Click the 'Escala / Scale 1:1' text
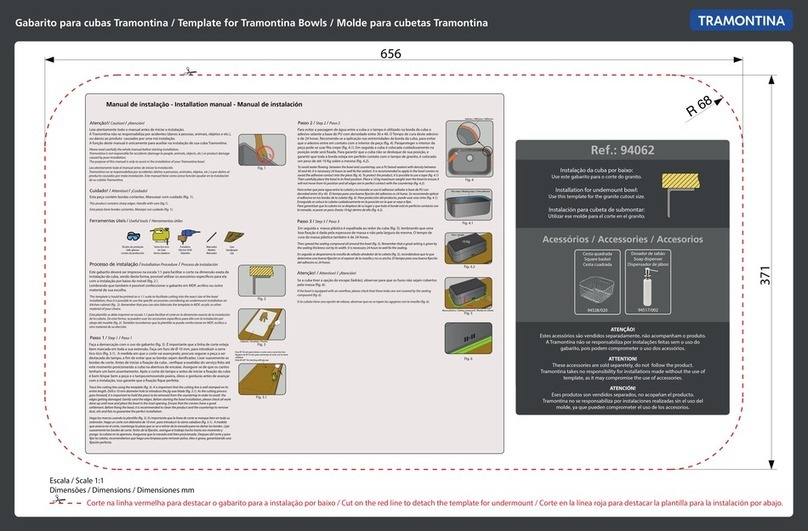808x531 pixels. tap(76, 480)
